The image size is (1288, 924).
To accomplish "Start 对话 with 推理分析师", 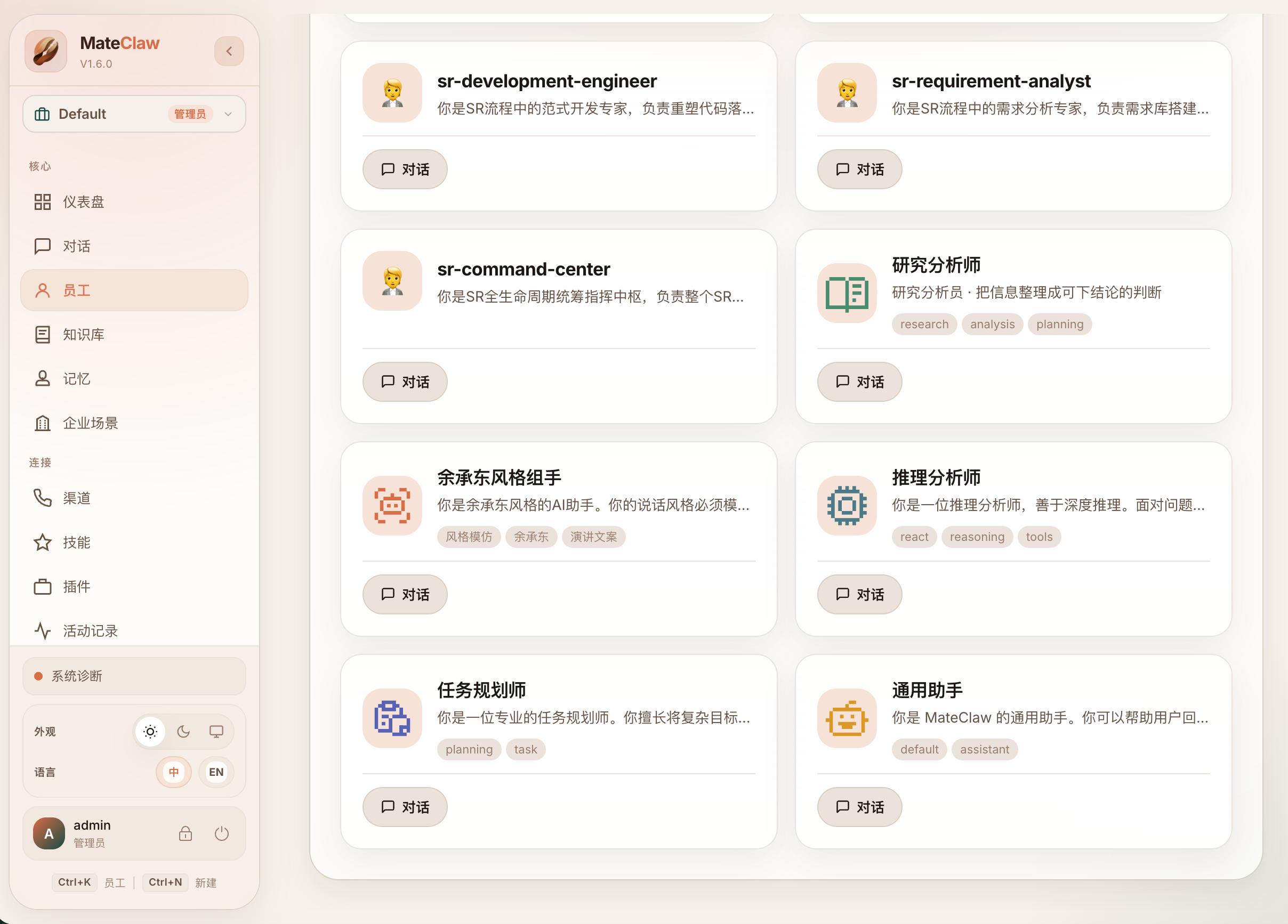I will 860,594.
